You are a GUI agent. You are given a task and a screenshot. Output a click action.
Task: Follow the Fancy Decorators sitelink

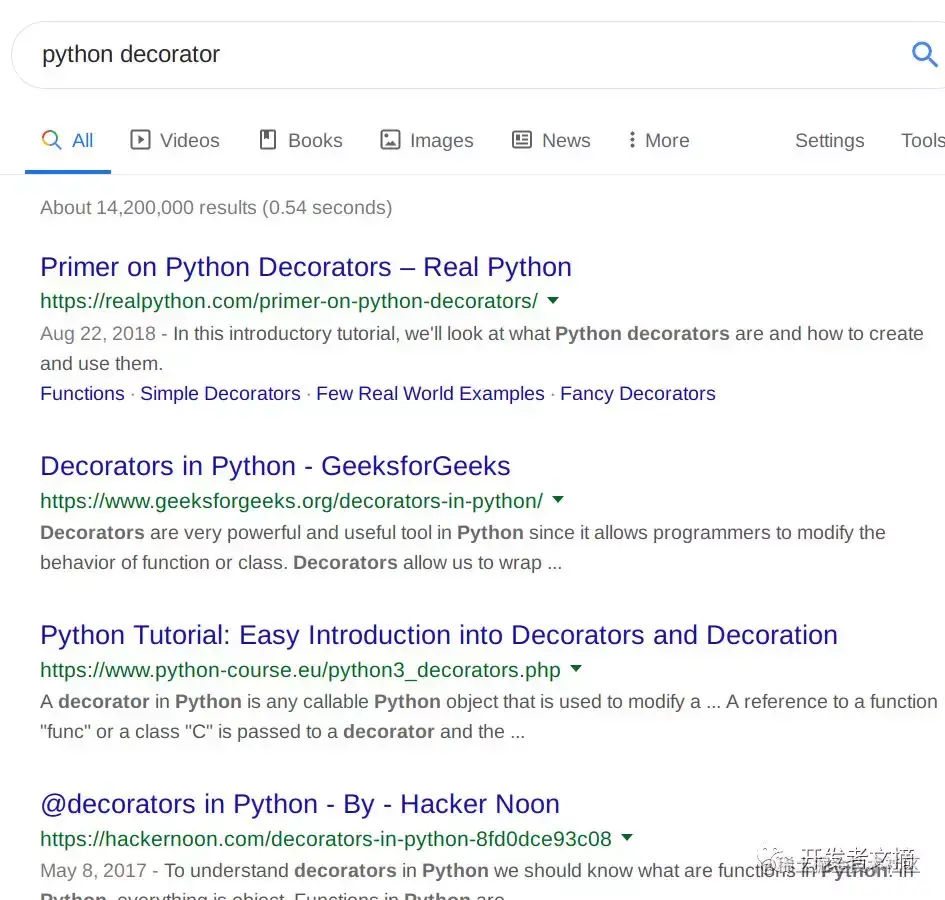[x=638, y=394]
